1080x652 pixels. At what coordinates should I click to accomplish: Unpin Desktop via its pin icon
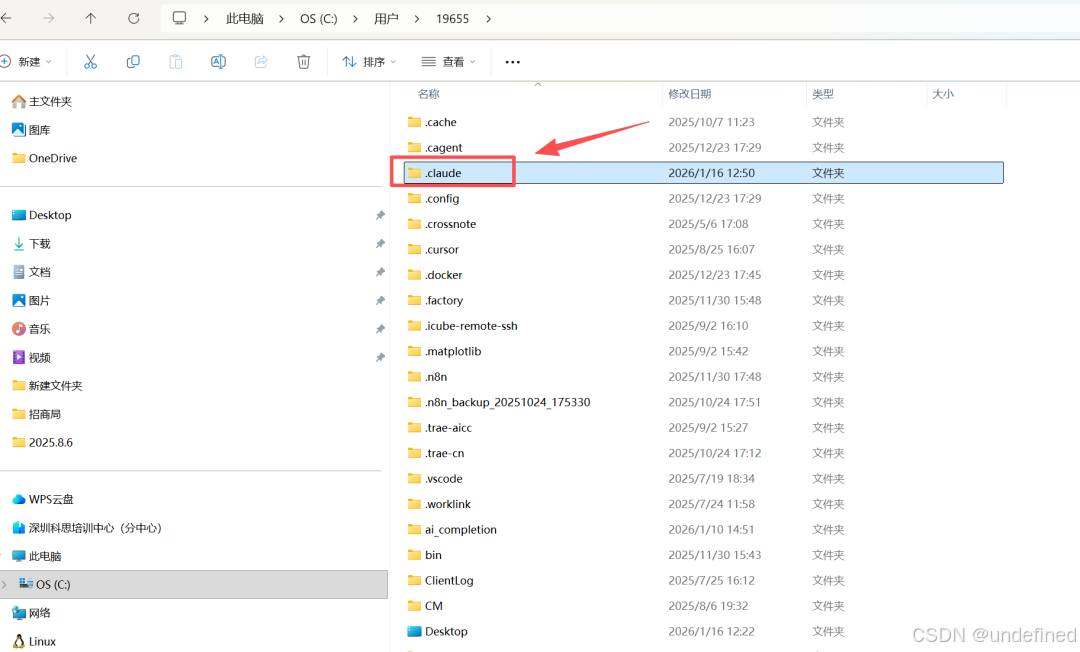pos(380,215)
